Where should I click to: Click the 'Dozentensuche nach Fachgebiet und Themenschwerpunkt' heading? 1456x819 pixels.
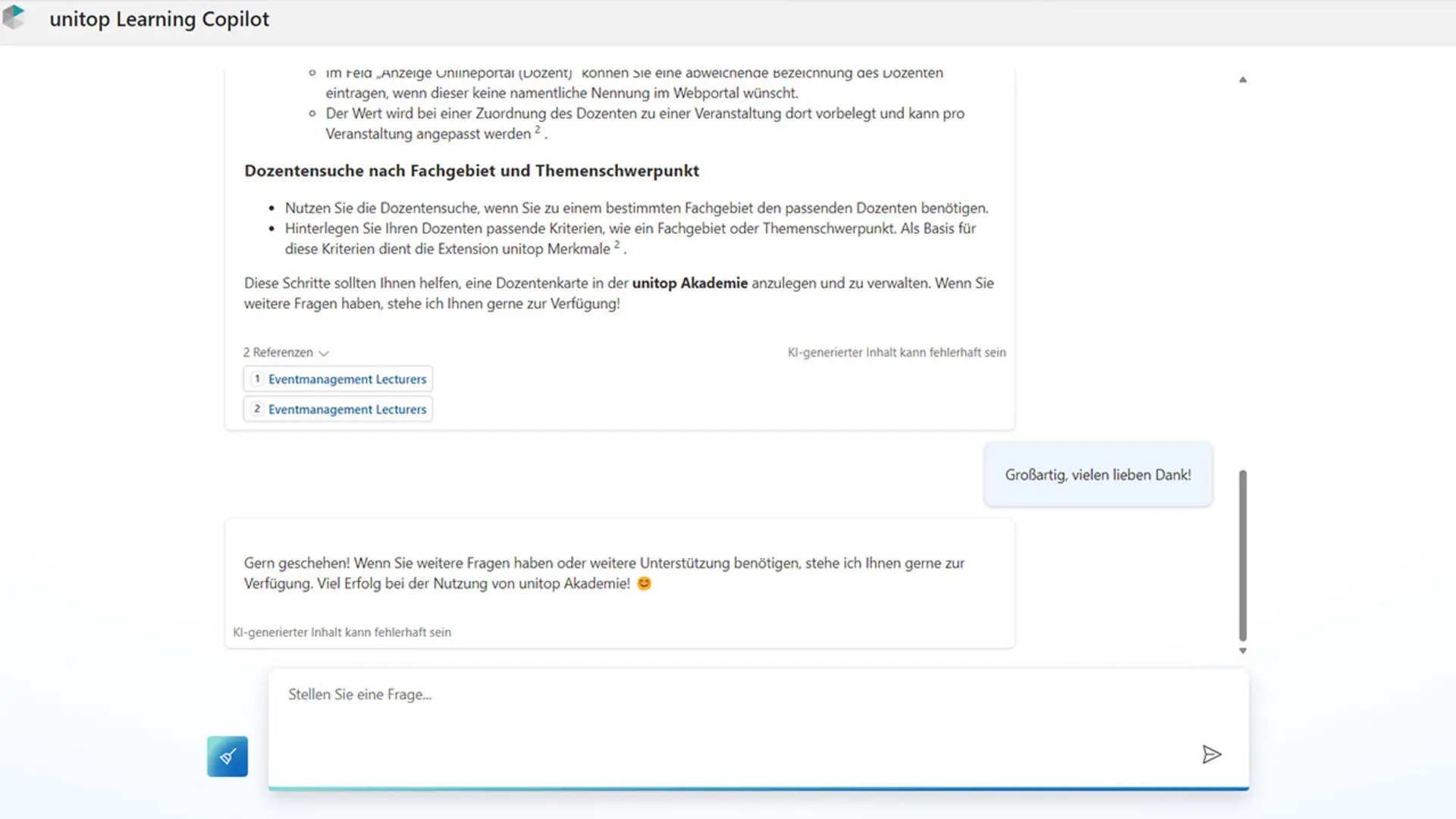coord(472,171)
